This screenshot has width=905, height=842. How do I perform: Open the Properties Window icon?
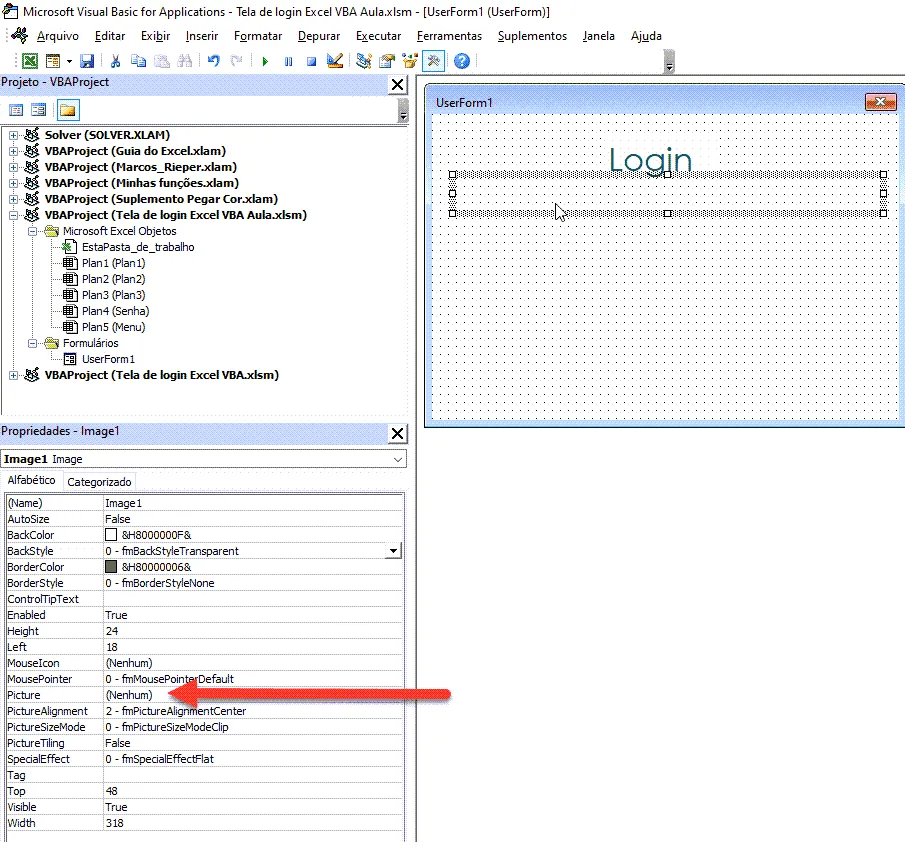pos(387,61)
